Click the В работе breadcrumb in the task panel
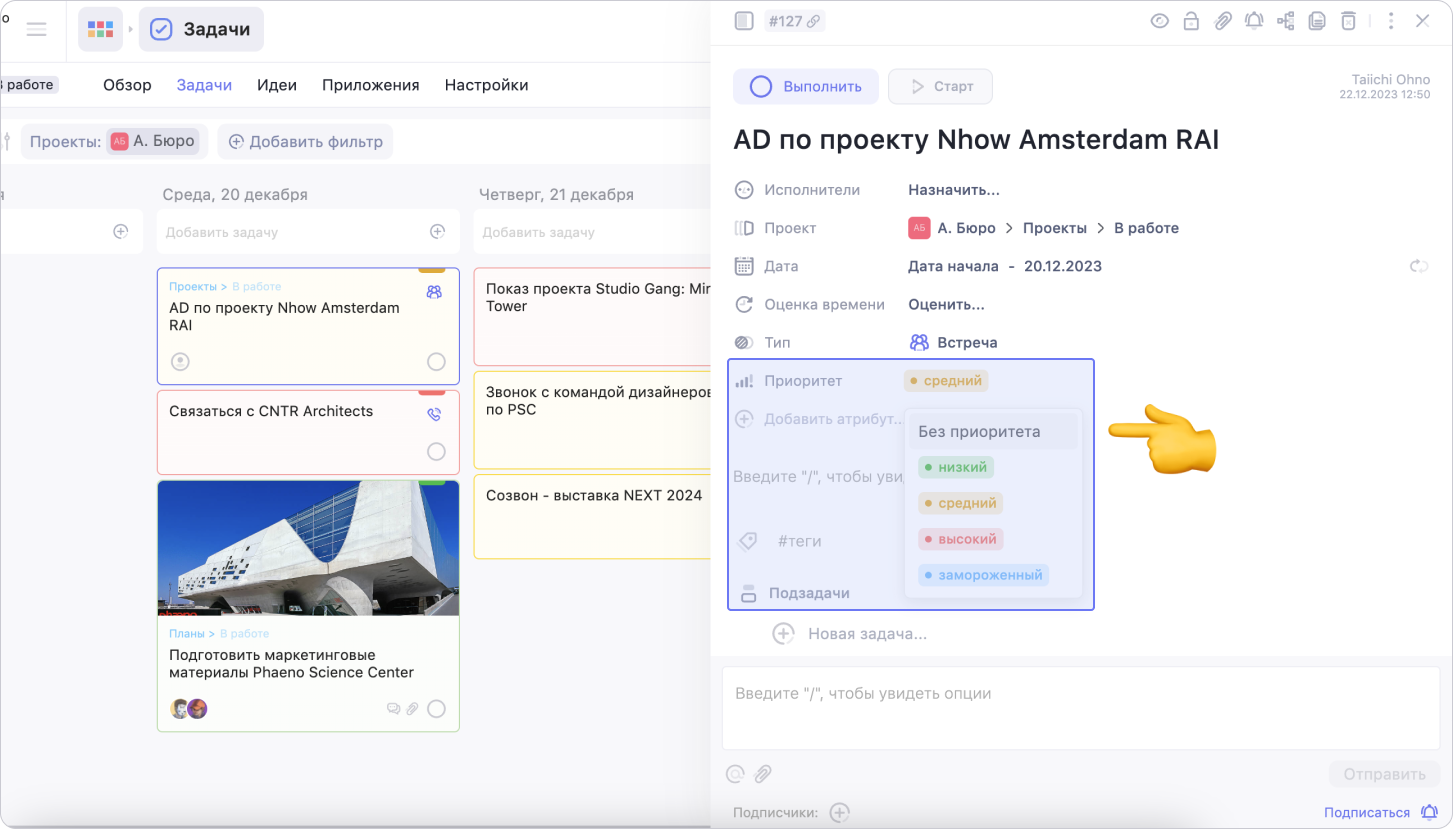Viewport: 1453px width, 829px height. point(1146,228)
